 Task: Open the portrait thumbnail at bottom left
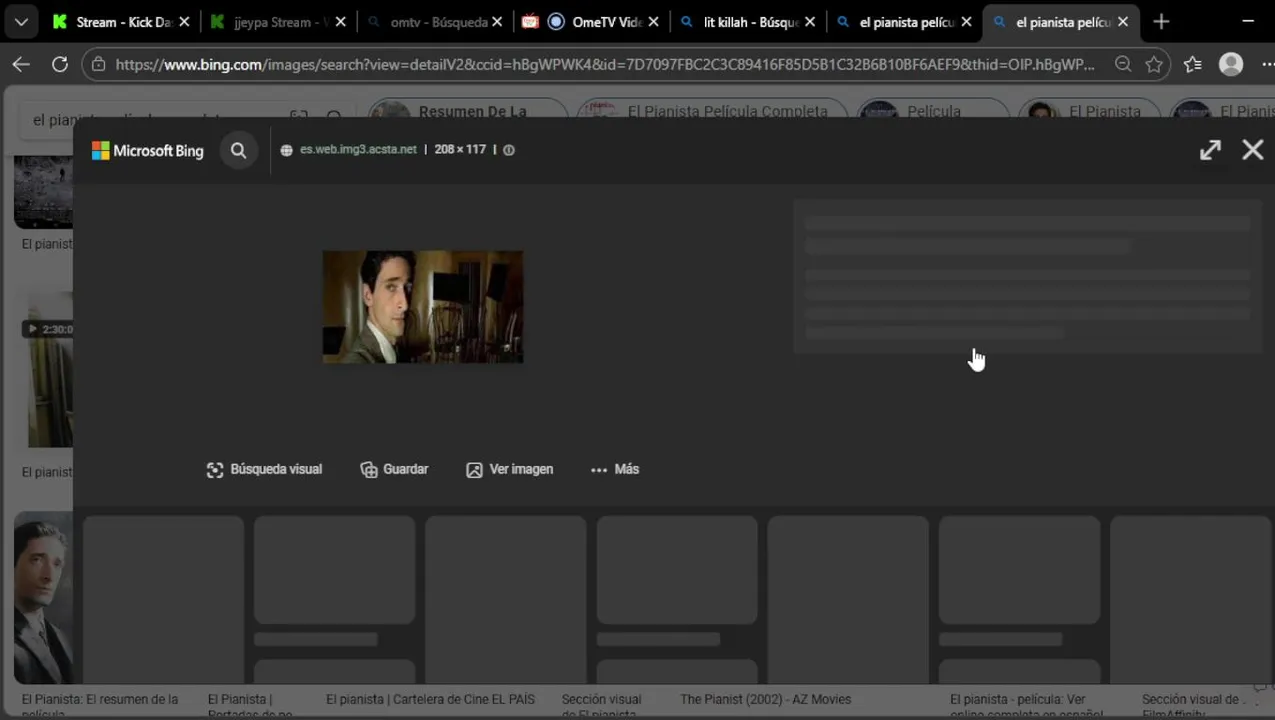(x=43, y=598)
